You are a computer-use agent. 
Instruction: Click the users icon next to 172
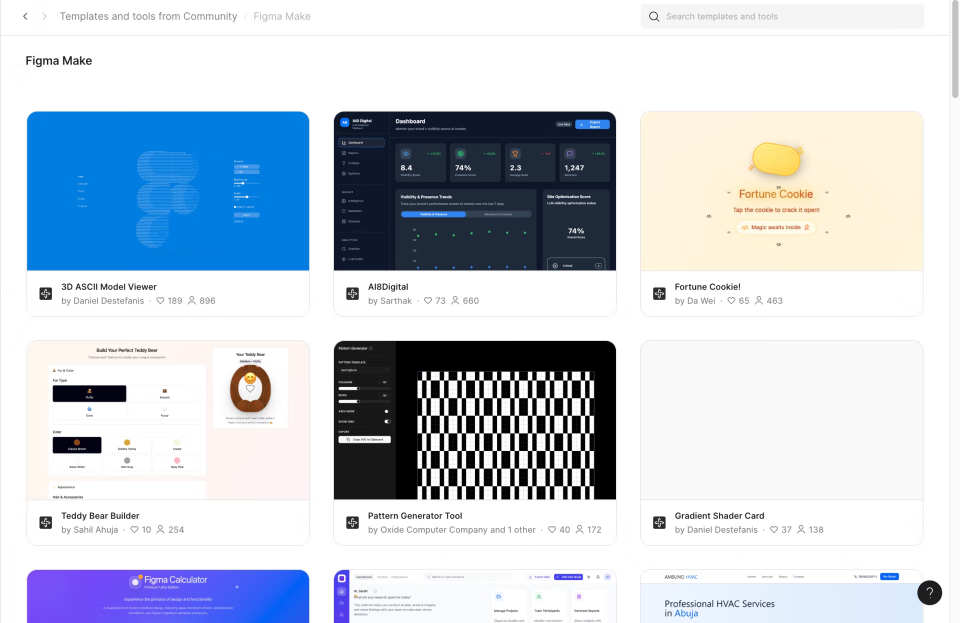pyautogui.click(x=579, y=529)
